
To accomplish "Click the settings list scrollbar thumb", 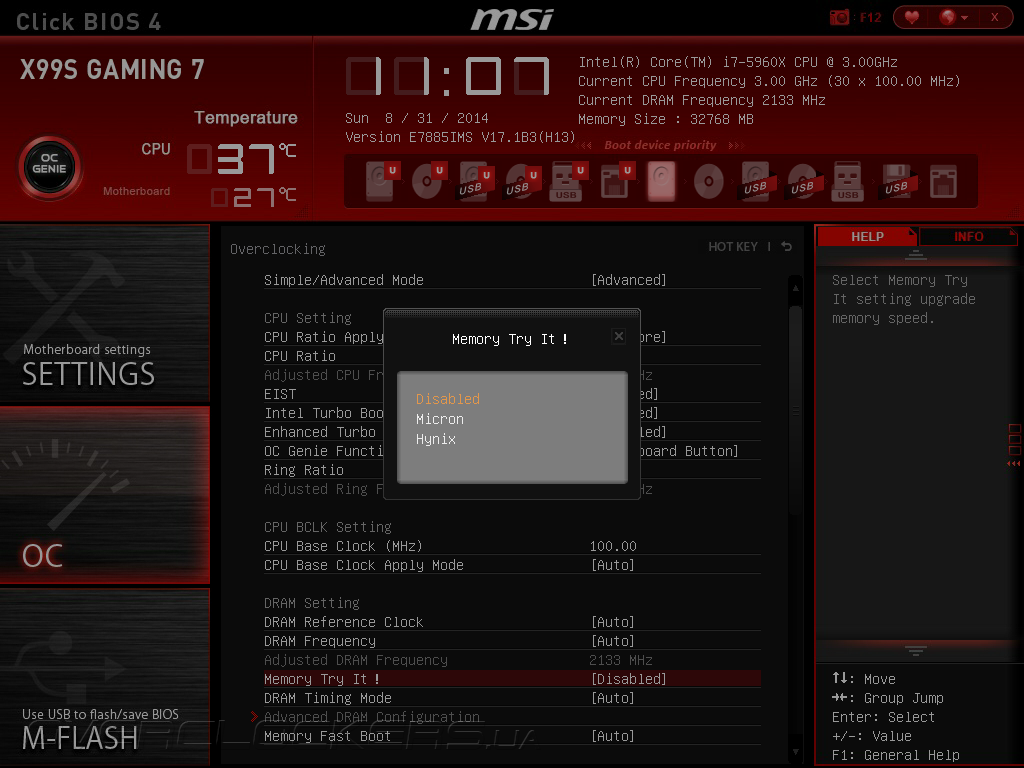I will [x=795, y=411].
